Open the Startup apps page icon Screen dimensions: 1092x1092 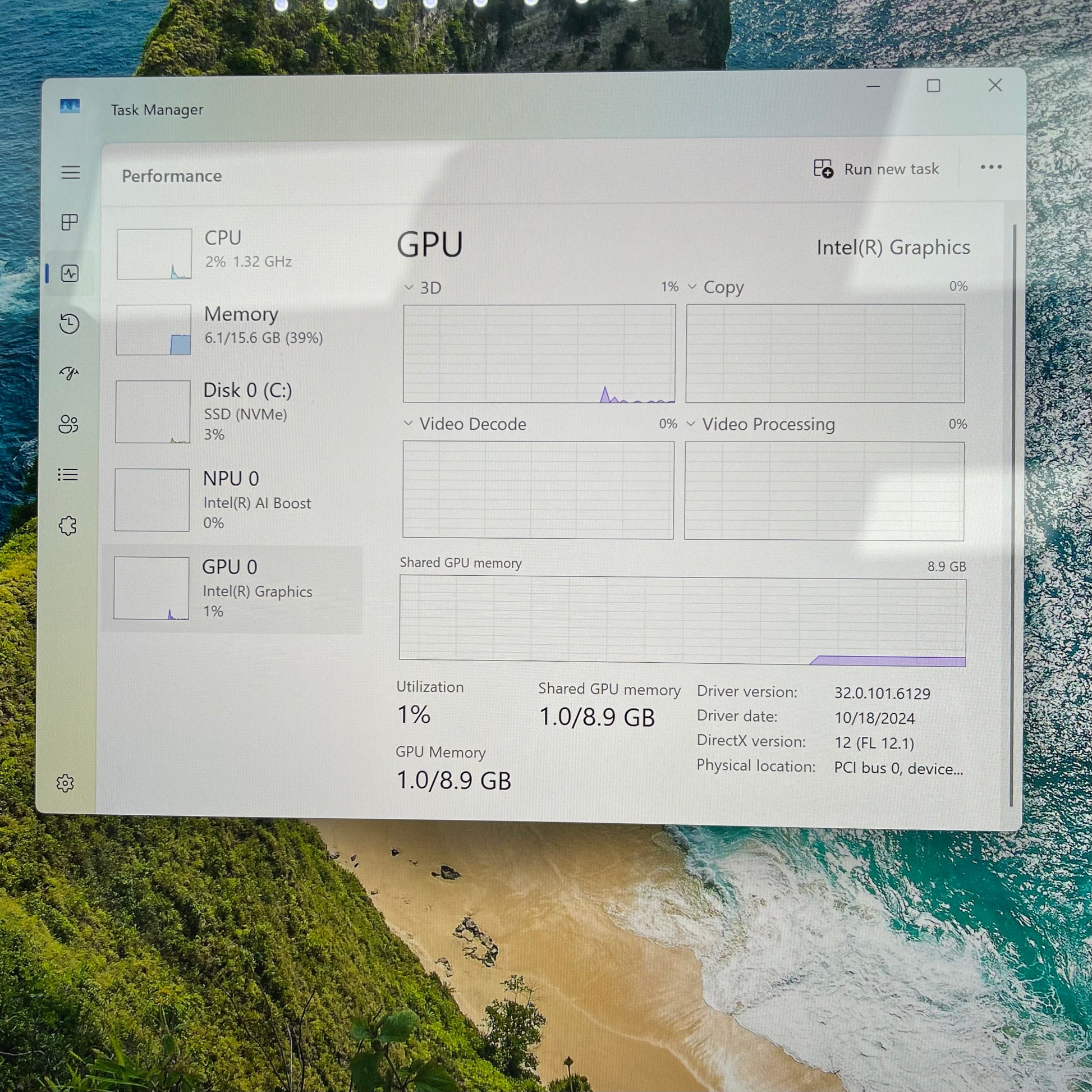coord(69,373)
